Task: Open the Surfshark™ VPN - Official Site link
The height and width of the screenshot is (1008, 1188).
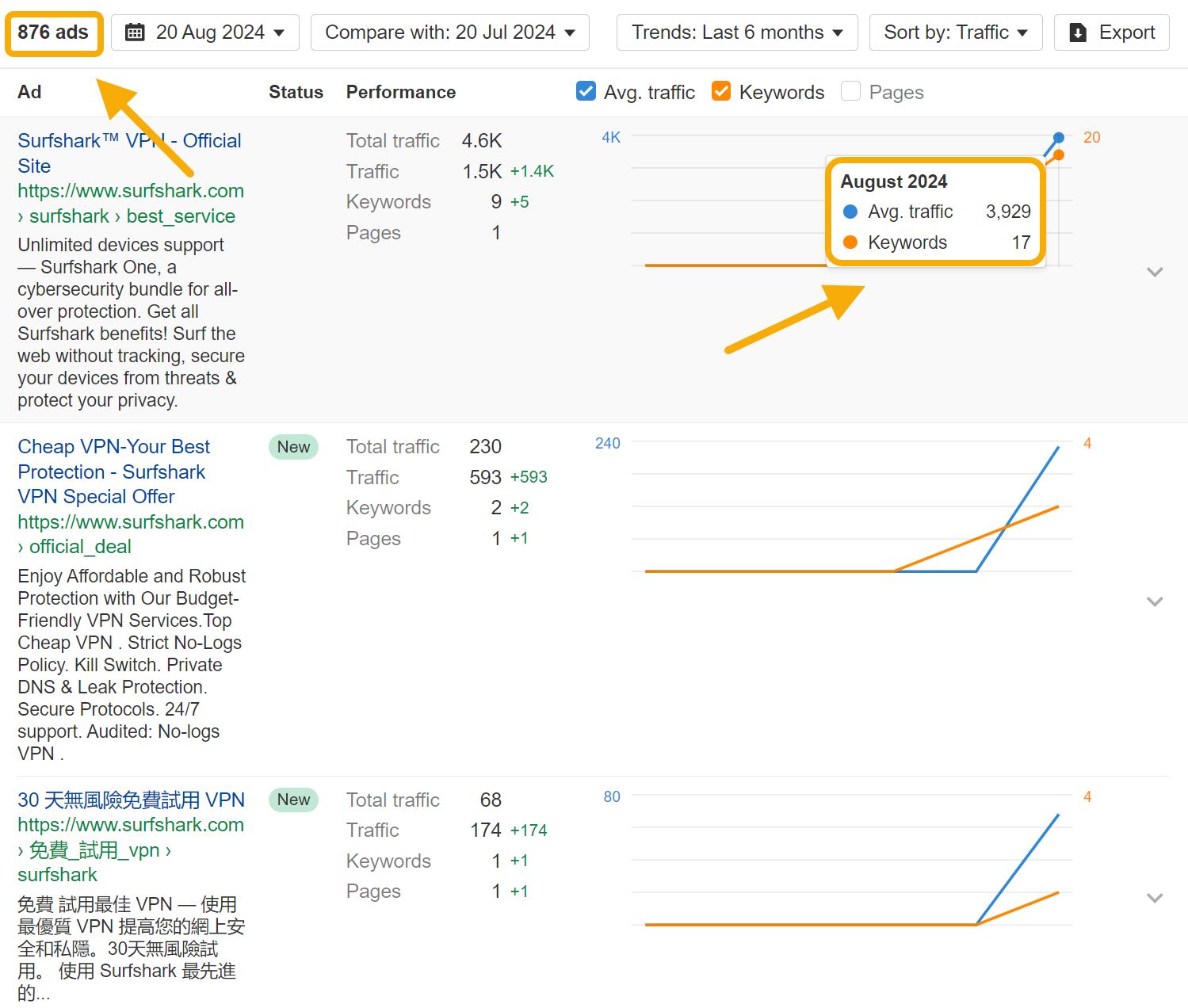Action: pyautogui.click(x=129, y=153)
